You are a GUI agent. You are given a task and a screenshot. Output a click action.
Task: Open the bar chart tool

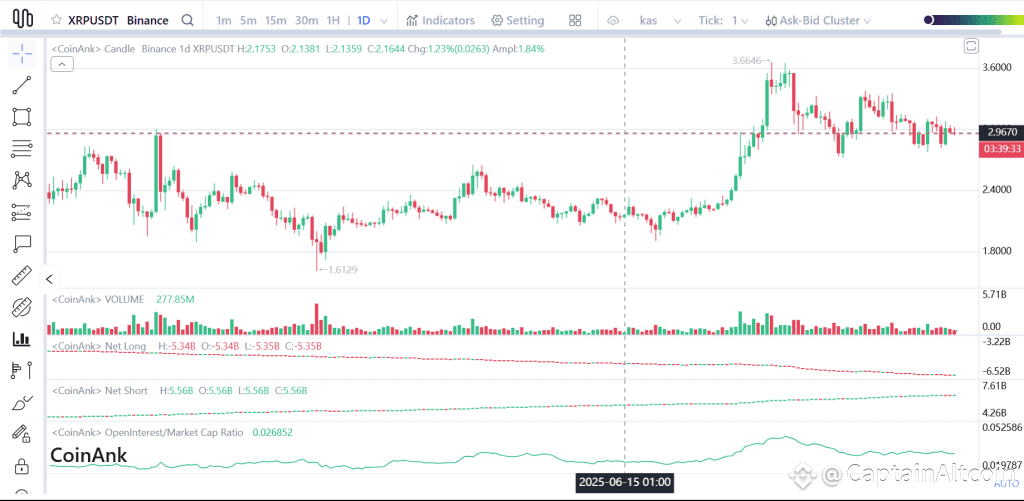[x=22, y=338]
